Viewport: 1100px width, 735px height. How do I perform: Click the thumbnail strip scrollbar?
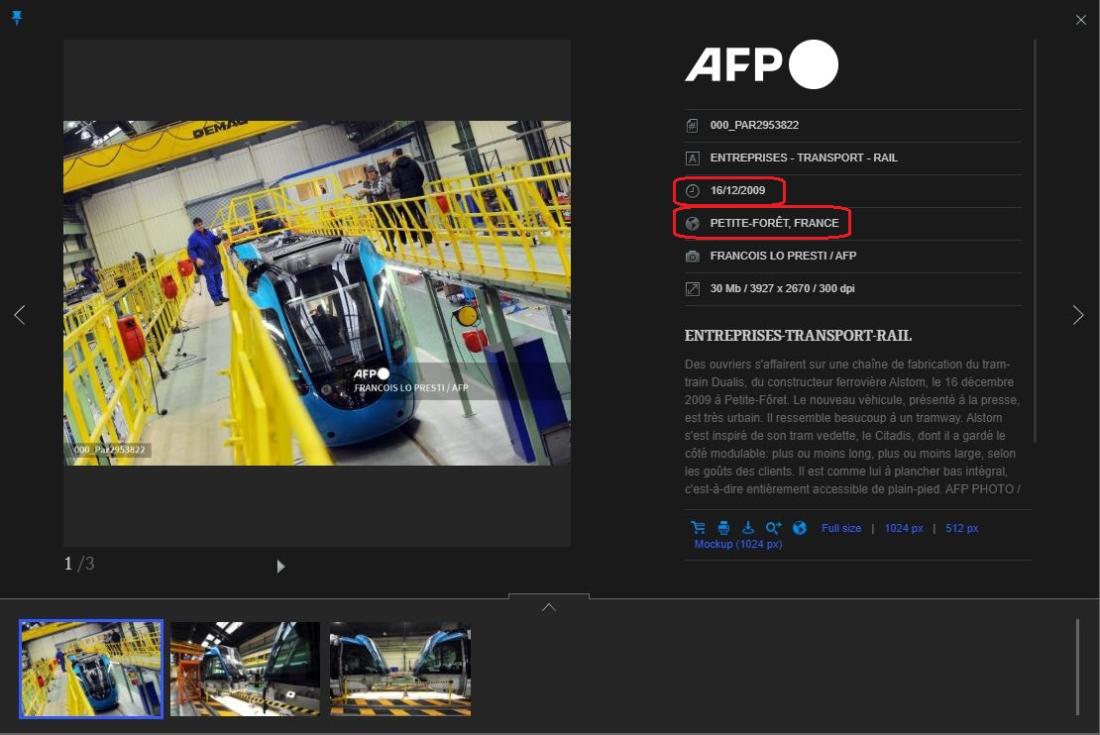[x=1077, y=667]
